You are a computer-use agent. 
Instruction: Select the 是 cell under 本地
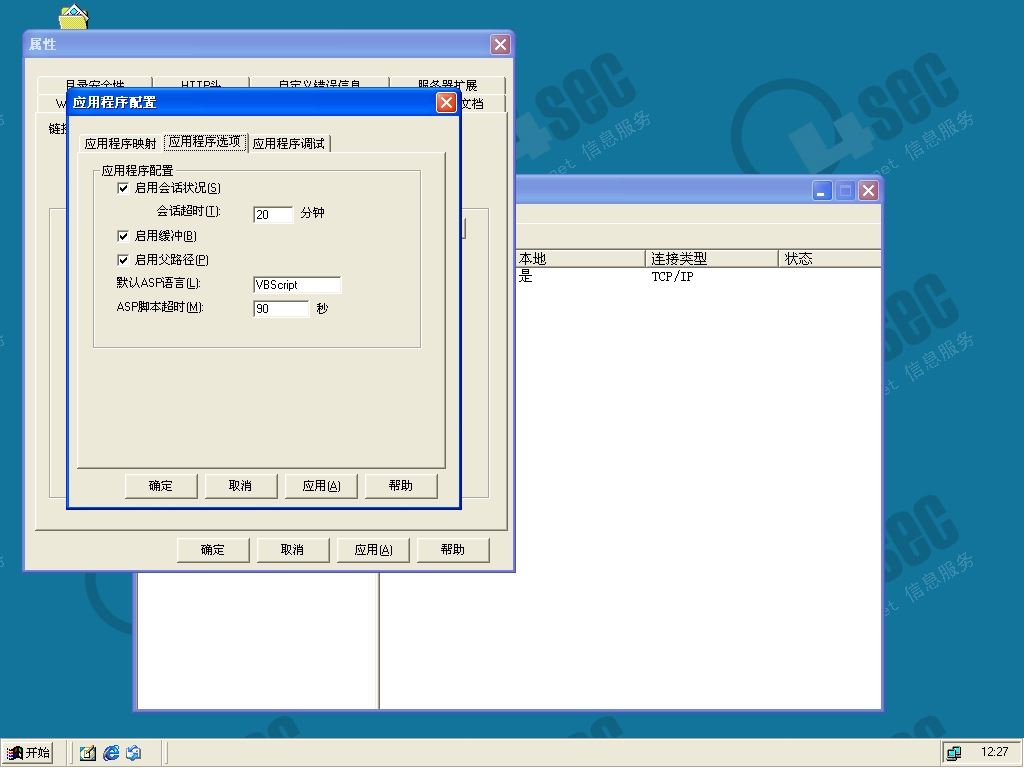pos(526,277)
